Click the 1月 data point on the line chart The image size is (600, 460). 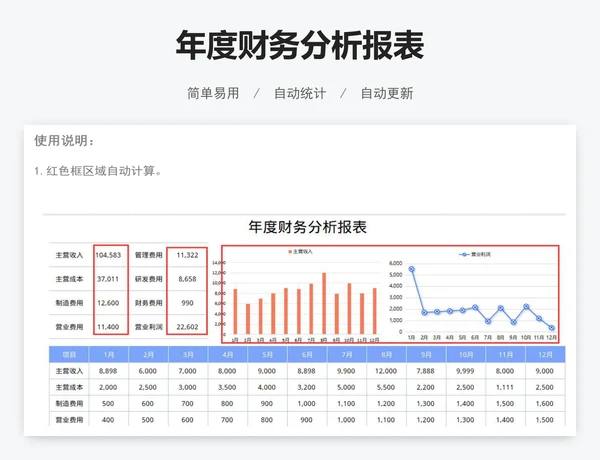tap(411, 269)
